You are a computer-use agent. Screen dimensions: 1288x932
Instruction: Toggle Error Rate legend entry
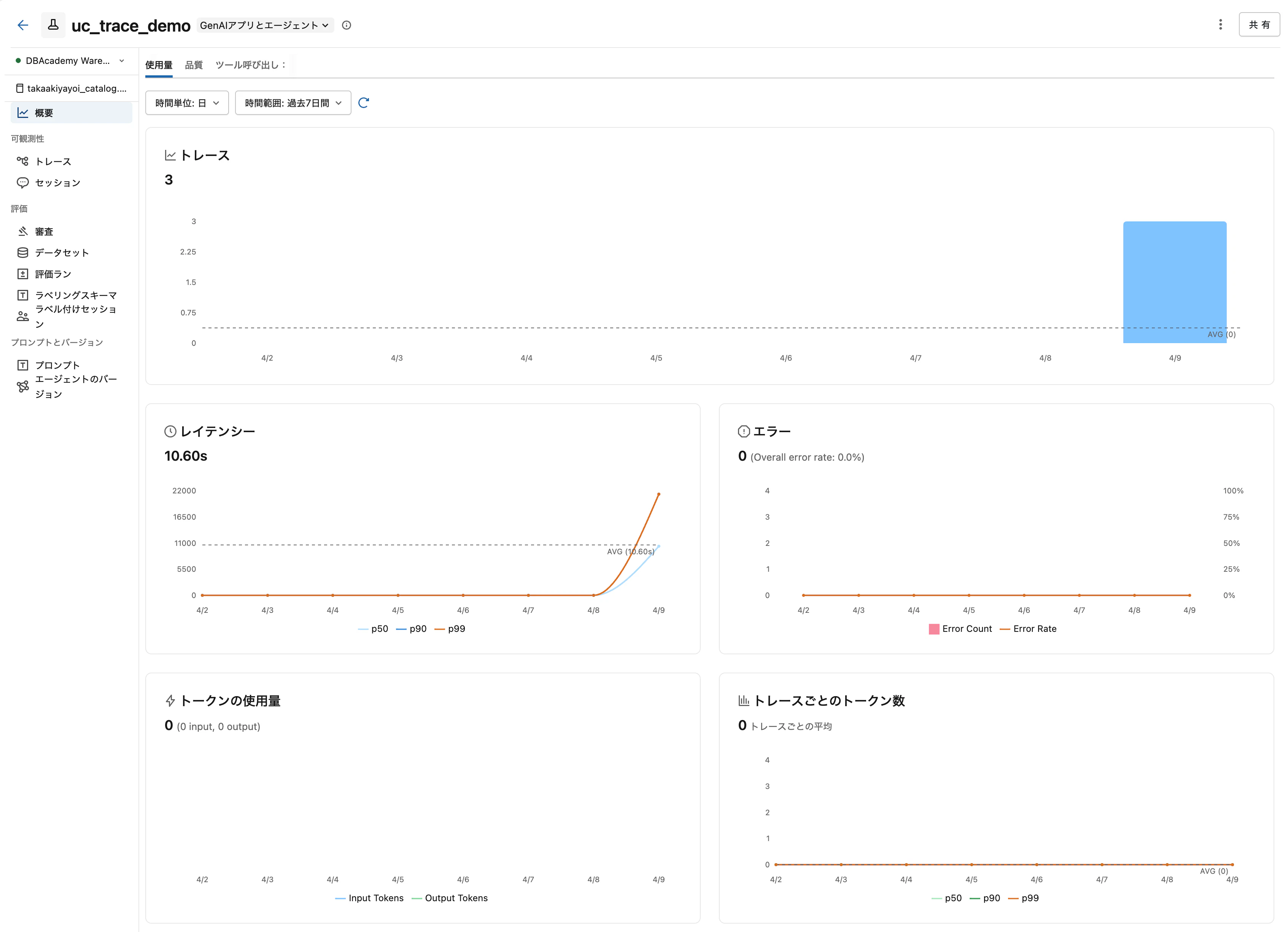click(x=1034, y=629)
